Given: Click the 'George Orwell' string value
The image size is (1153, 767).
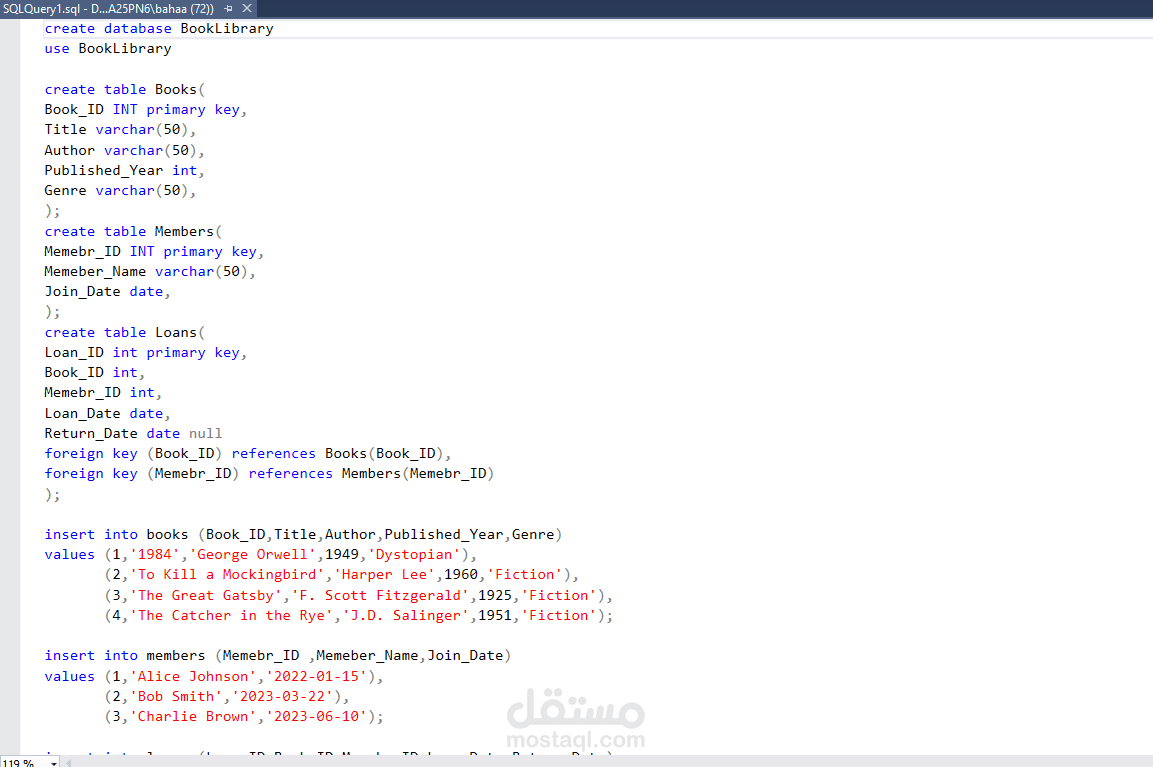Looking at the screenshot, I should click(252, 554).
